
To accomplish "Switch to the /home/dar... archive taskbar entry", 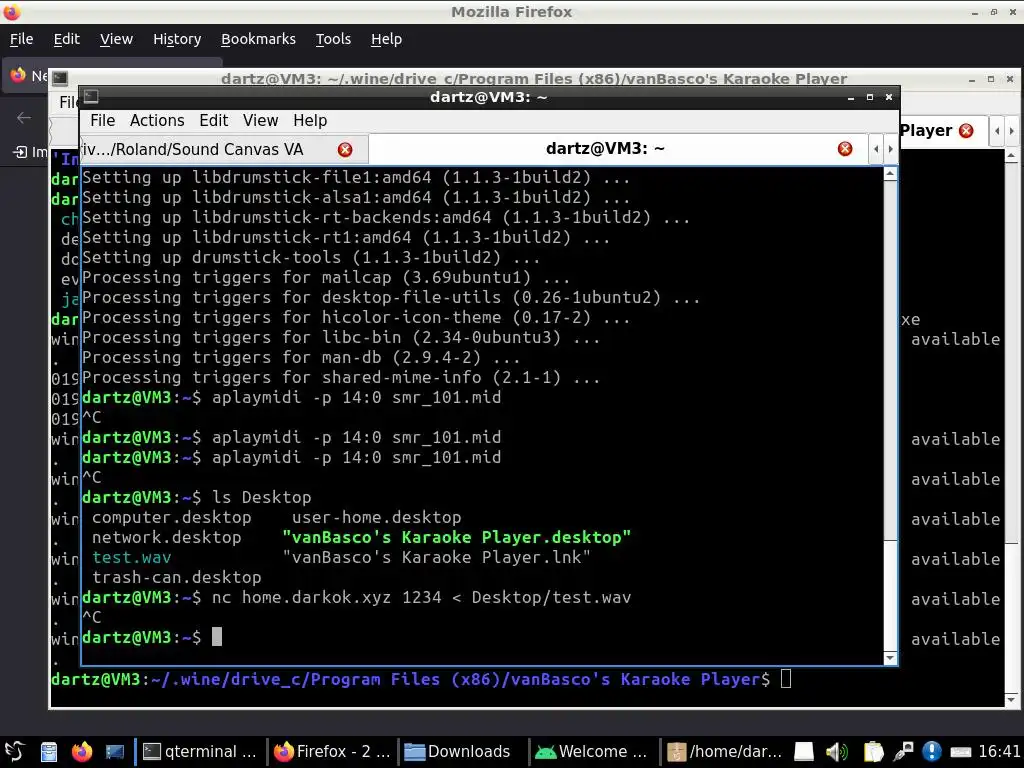I will [724, 752].
